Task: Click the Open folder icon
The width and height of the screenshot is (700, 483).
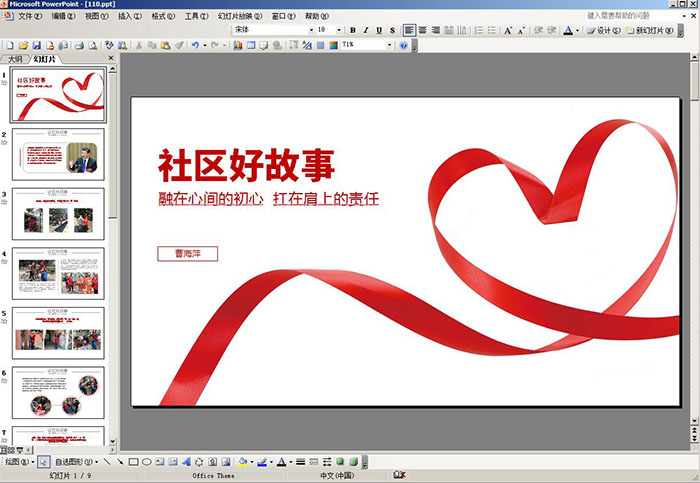Action: pos(23,46)
